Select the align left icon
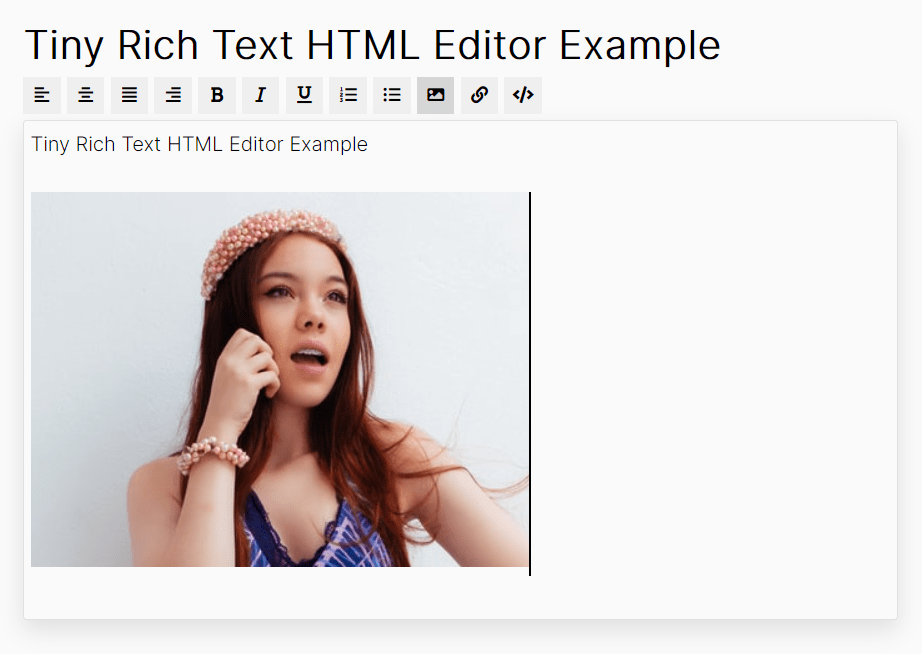 point(41,95)
